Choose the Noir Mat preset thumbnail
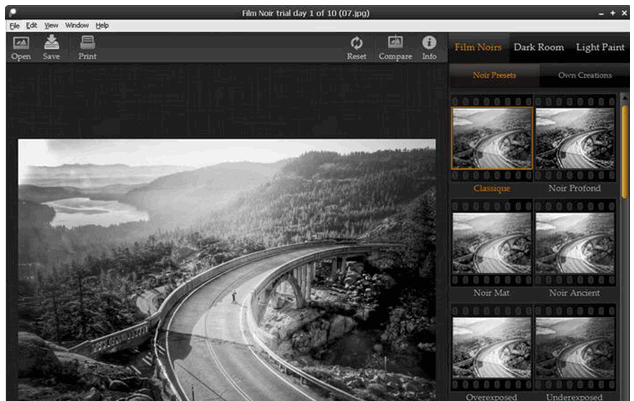The width and height of the screenshot is (634, 401). [x=491, y=243]
